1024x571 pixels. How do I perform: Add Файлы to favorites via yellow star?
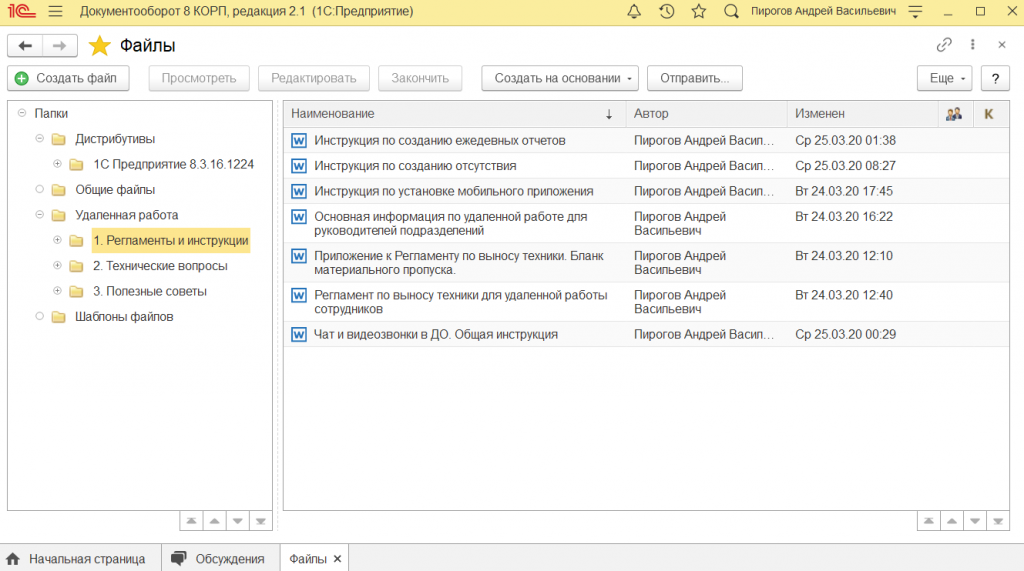pos(99,46)
